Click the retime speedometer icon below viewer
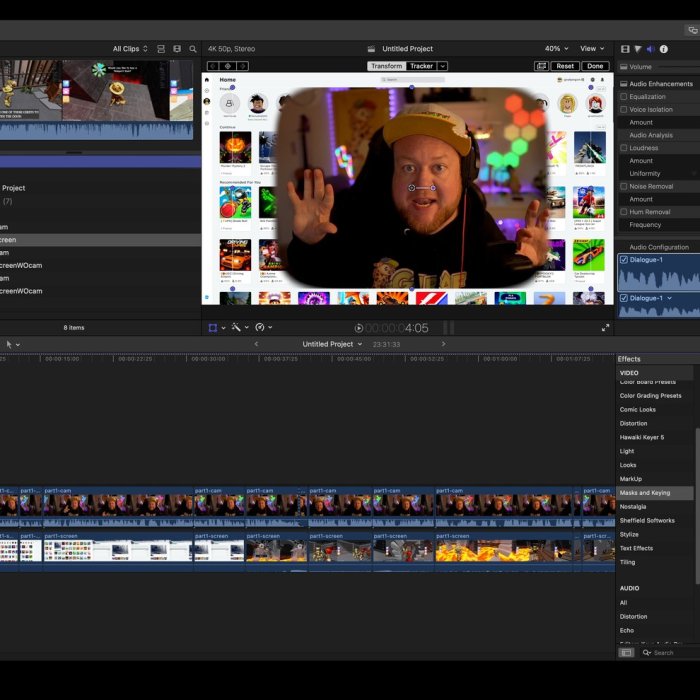This screenshot has width=700, height=700. 260,327
